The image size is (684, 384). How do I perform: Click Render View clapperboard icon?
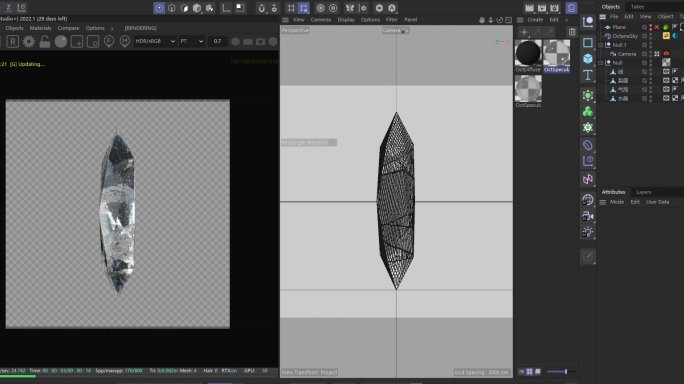[x=529, y=8]
